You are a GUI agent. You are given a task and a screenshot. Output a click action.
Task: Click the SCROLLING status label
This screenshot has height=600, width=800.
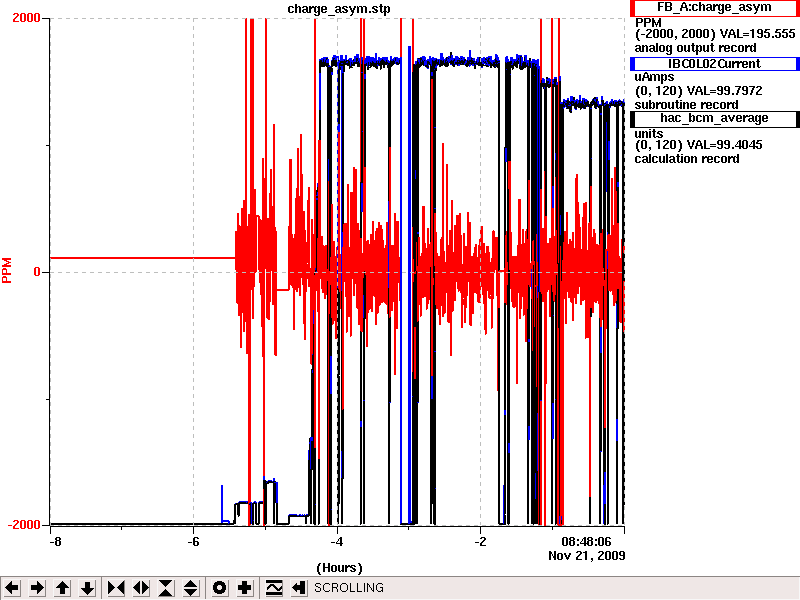click(x=348, y=588)
